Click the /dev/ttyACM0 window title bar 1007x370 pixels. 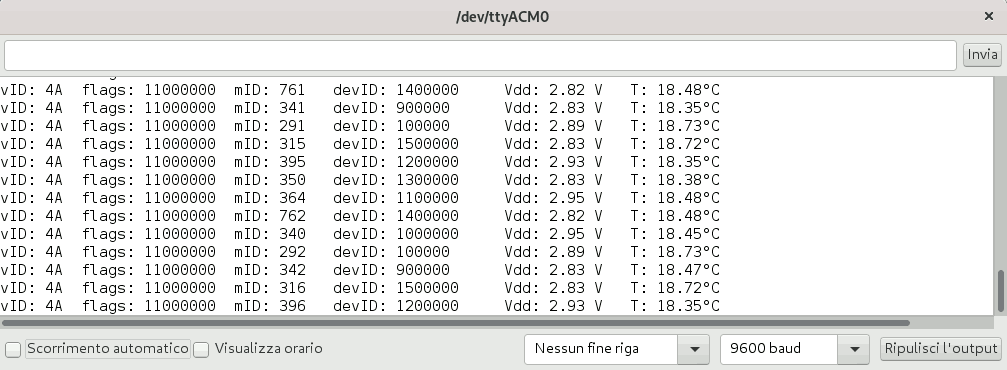tap(502, 17)
